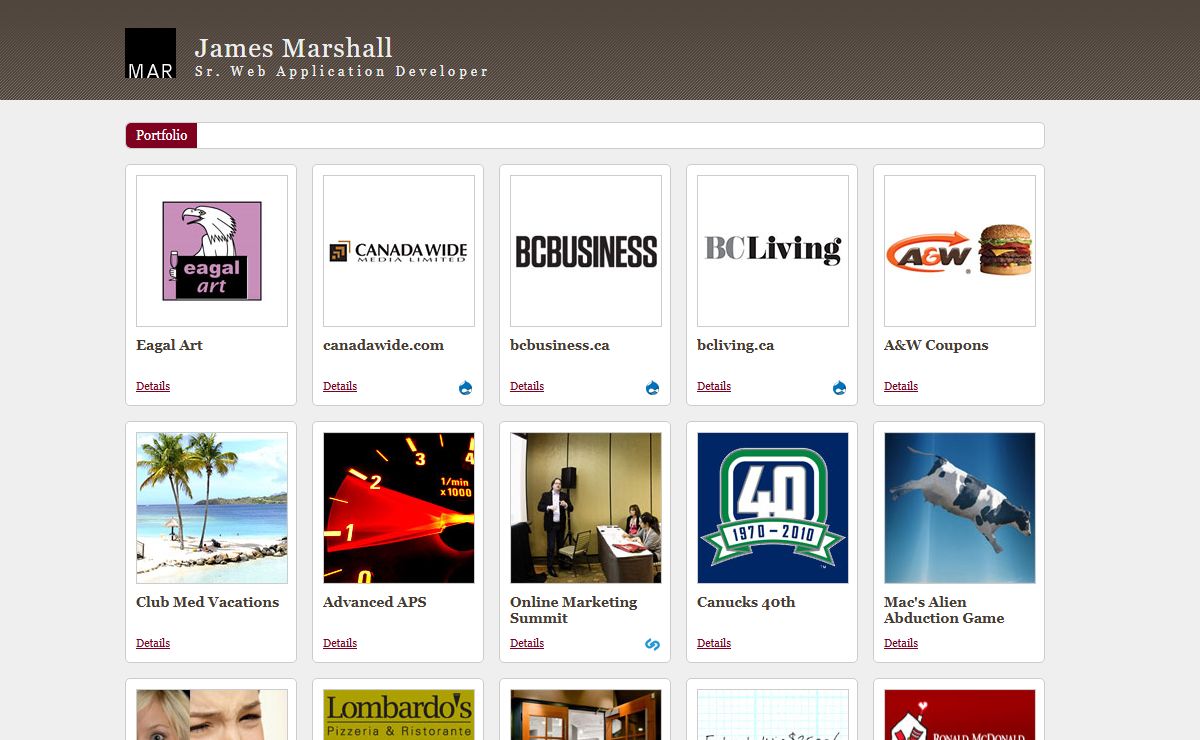Open Details for canadawide.com

click(x=340, y=386)
